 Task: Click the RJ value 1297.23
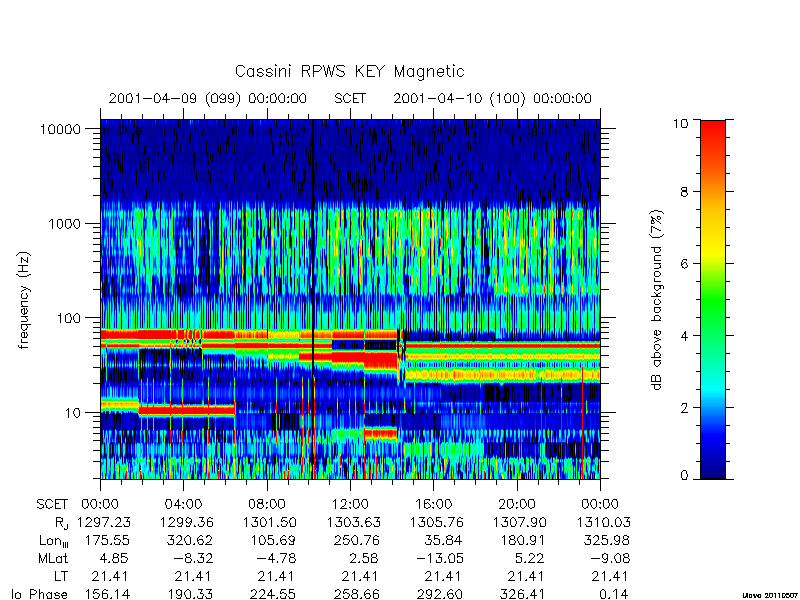point(104,522)
